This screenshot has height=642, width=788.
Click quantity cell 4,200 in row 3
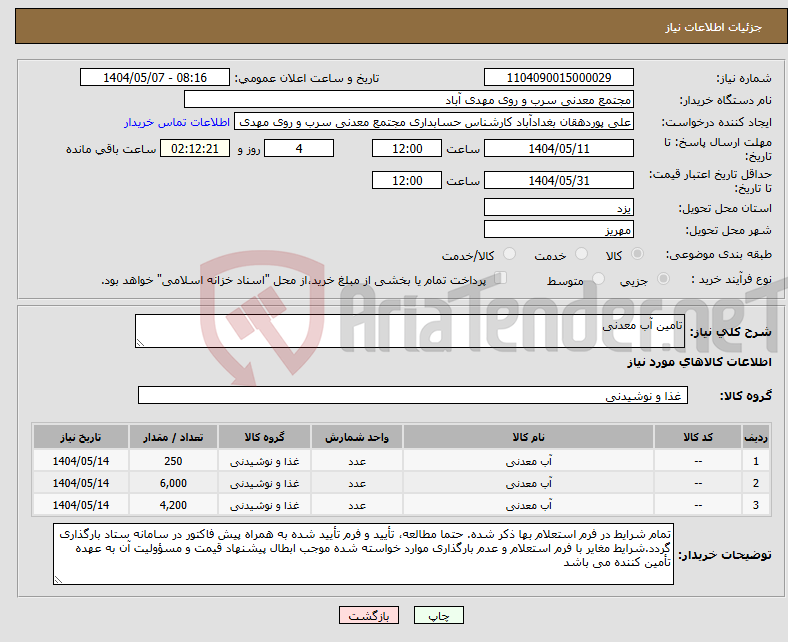(173, 505)
